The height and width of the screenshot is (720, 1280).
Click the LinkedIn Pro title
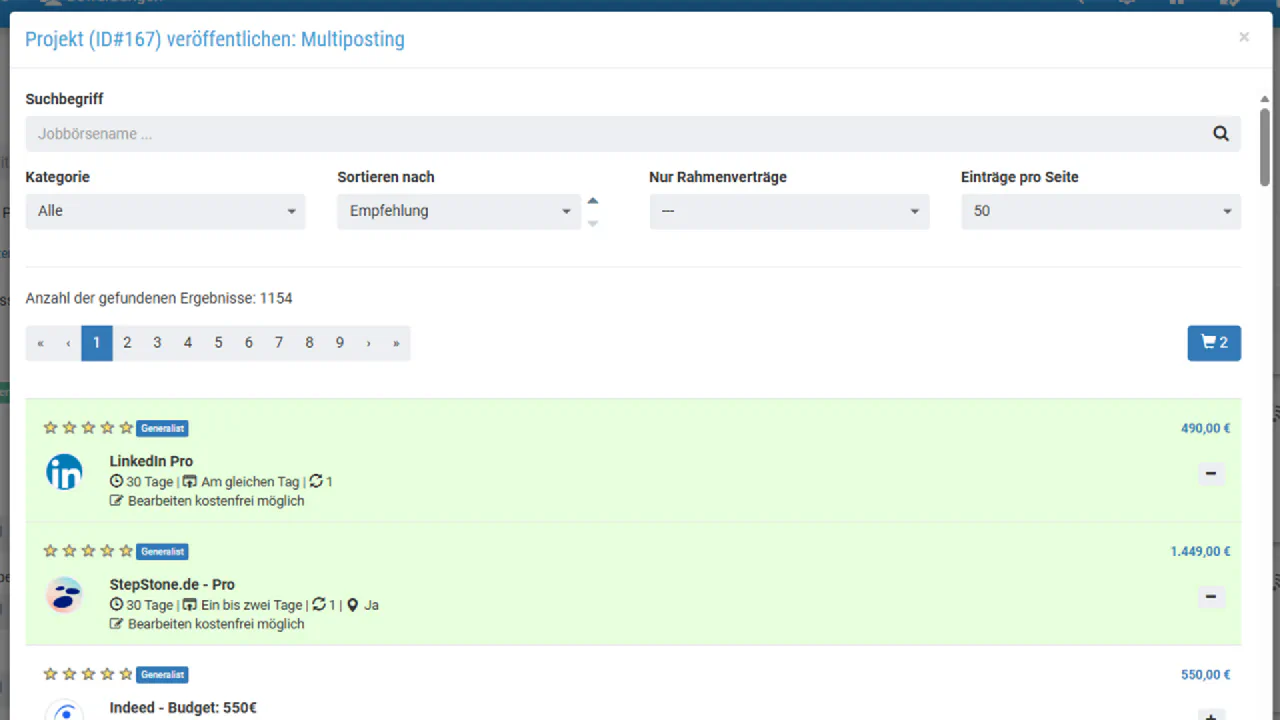point(151,461)
